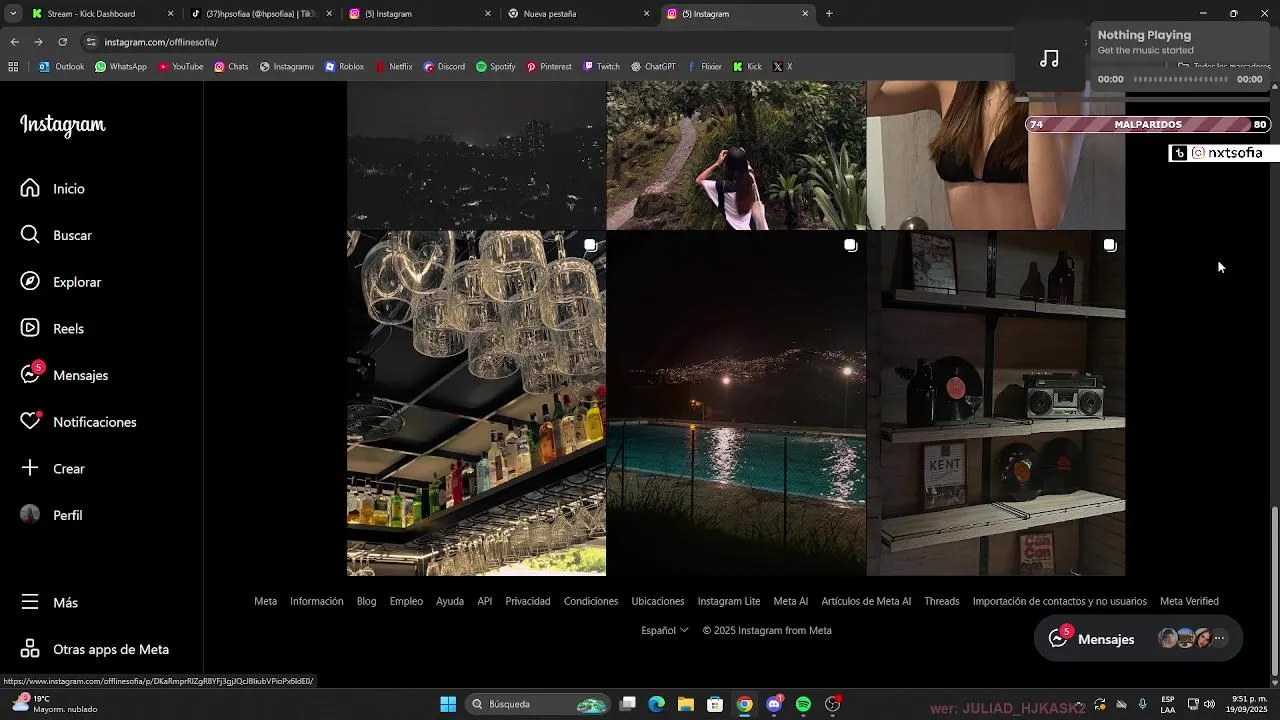Open the dark city night post
1280x720 pixels.
tap(476, 155)
